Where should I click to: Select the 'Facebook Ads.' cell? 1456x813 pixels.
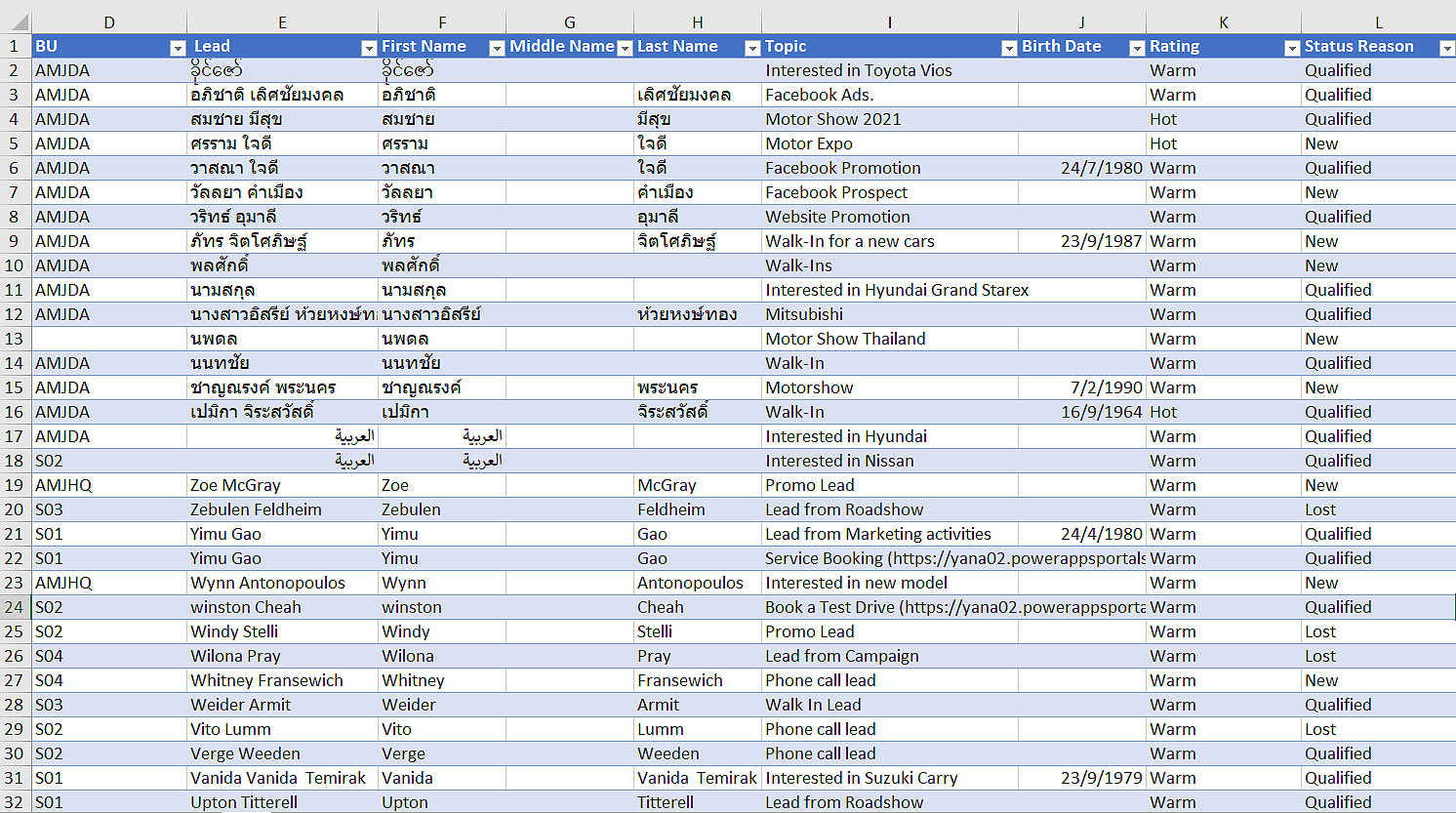[x=889, y=95]
